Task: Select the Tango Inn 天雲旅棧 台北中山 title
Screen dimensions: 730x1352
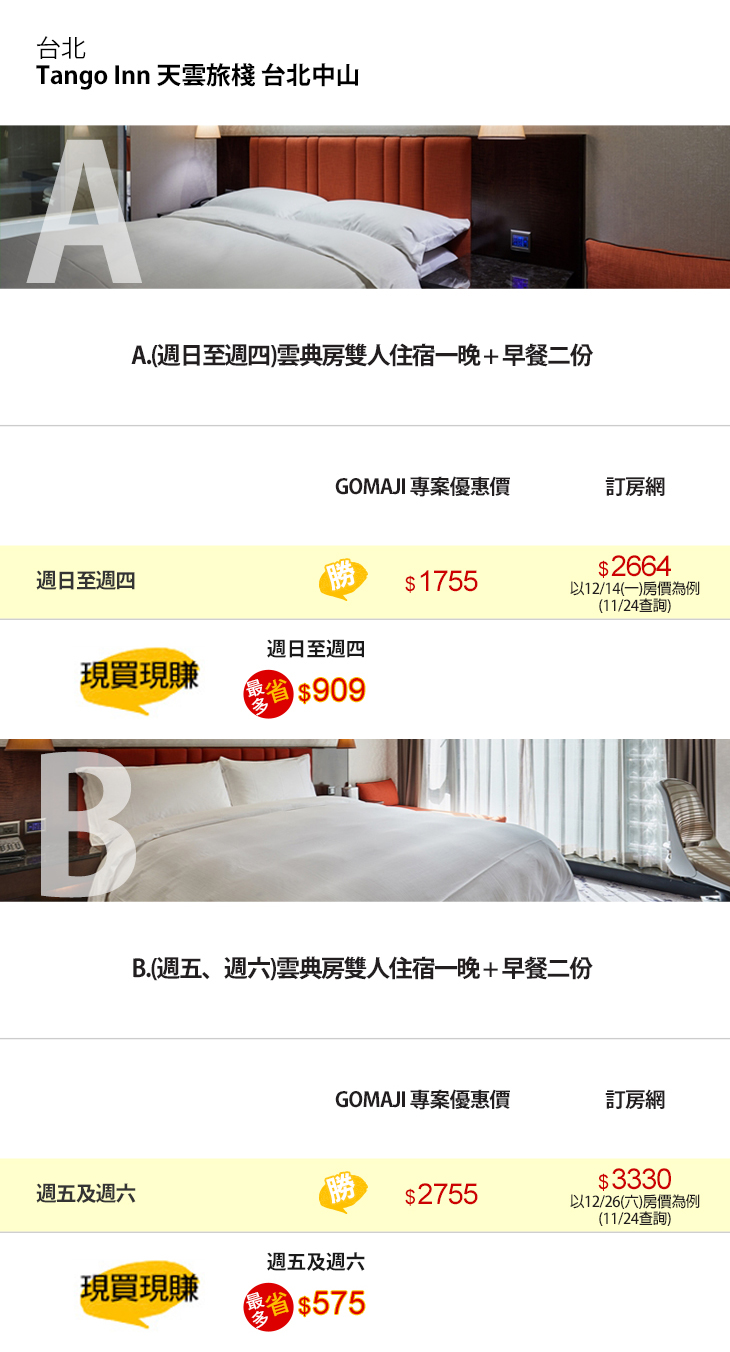Action: (x=197, y=77)
